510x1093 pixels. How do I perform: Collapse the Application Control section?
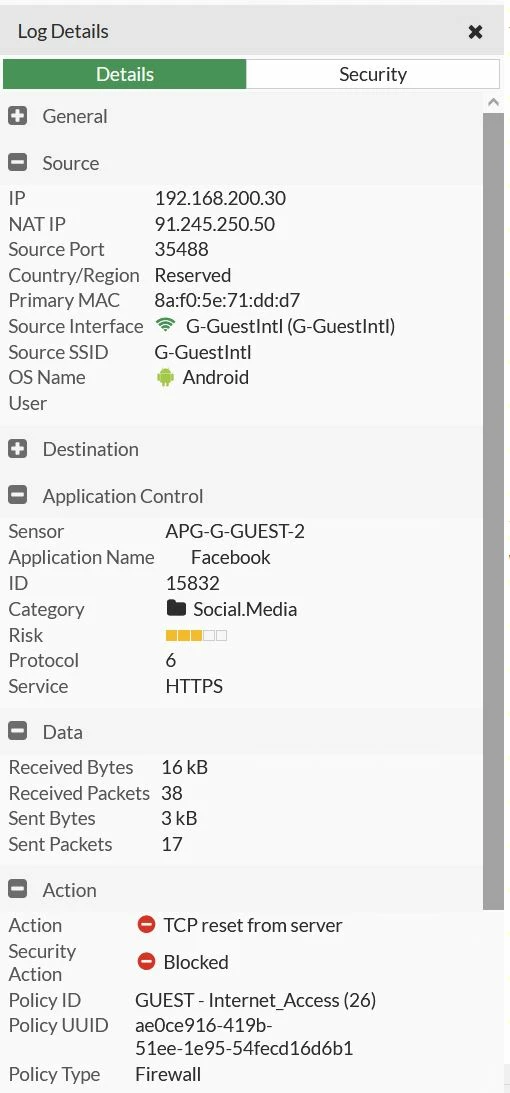point(17,496)
